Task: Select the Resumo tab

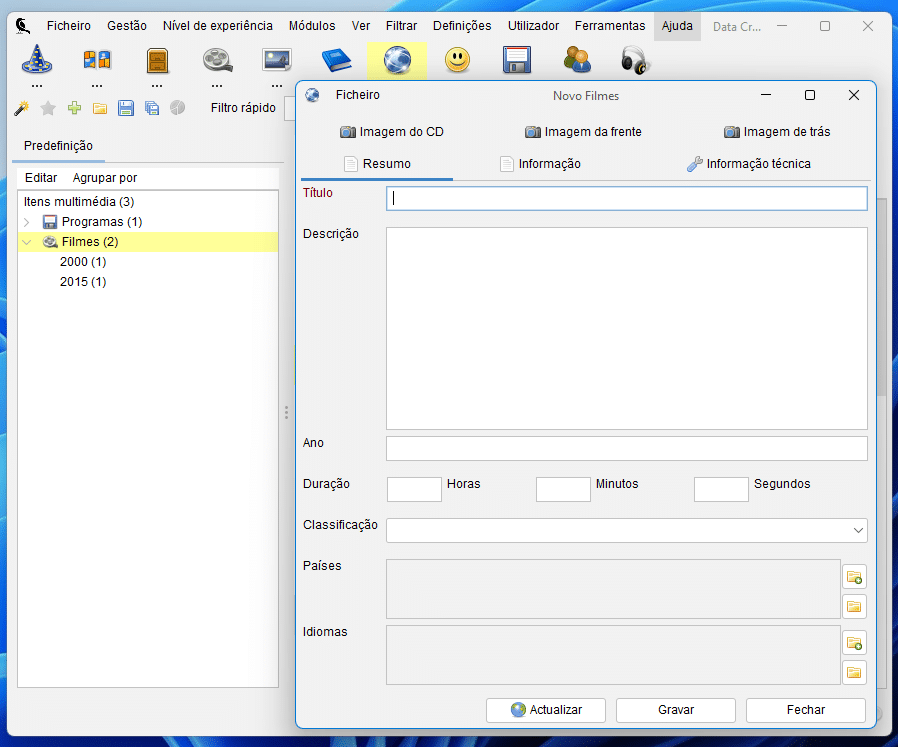Action: (x=377, y=164)
